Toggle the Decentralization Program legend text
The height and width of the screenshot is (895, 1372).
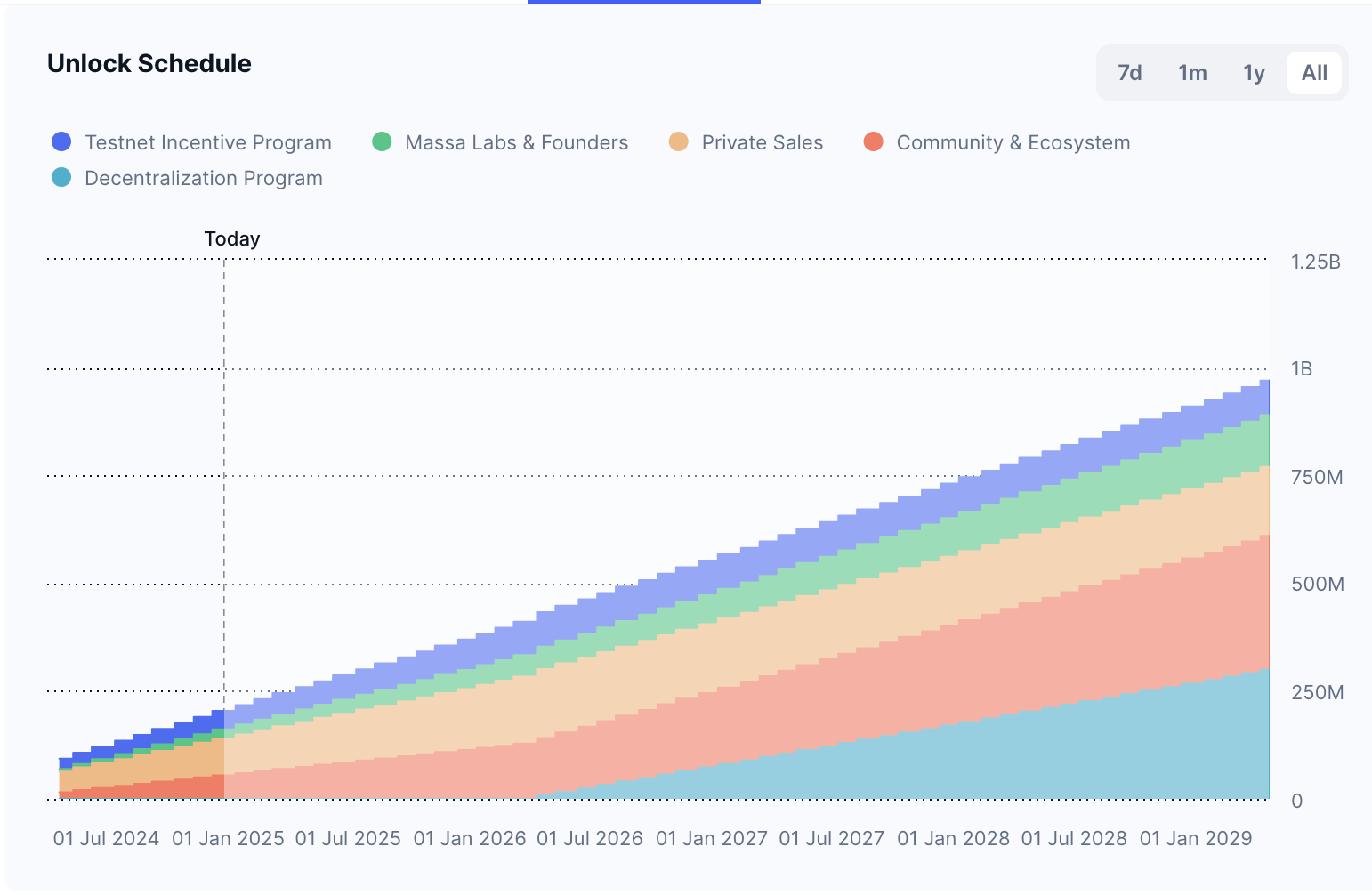[203, 178]
